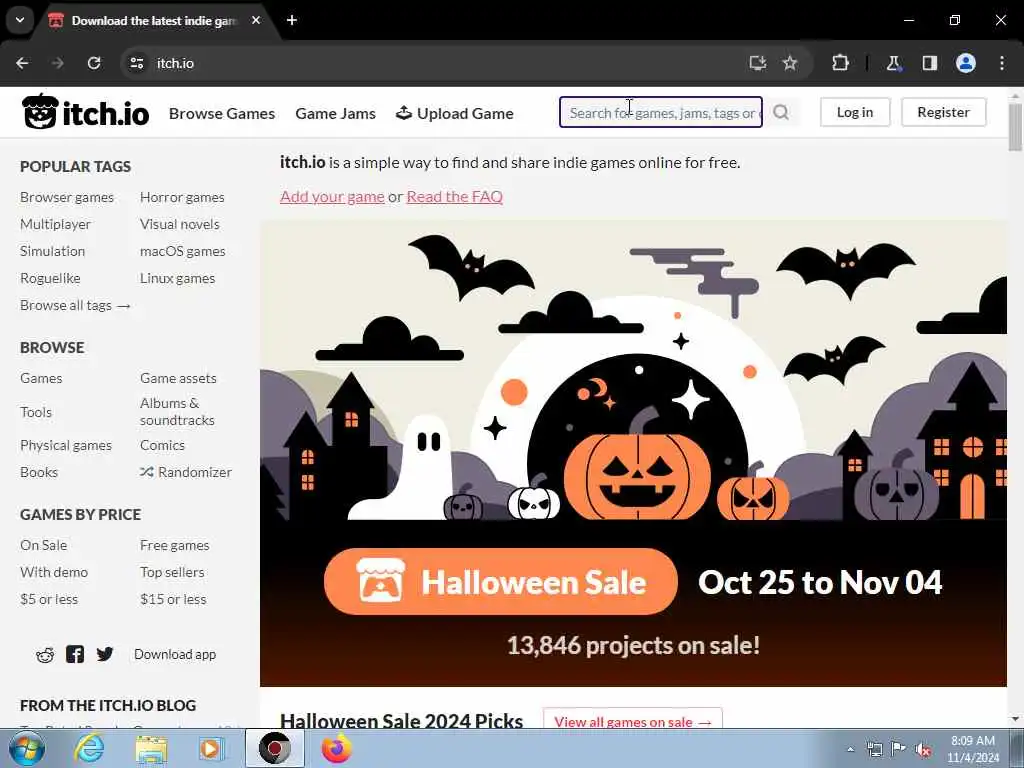The width and height of the screenshot is (1024, 768).
Task: Open the Read the FAQ link
Action: [x=455, y=196]
